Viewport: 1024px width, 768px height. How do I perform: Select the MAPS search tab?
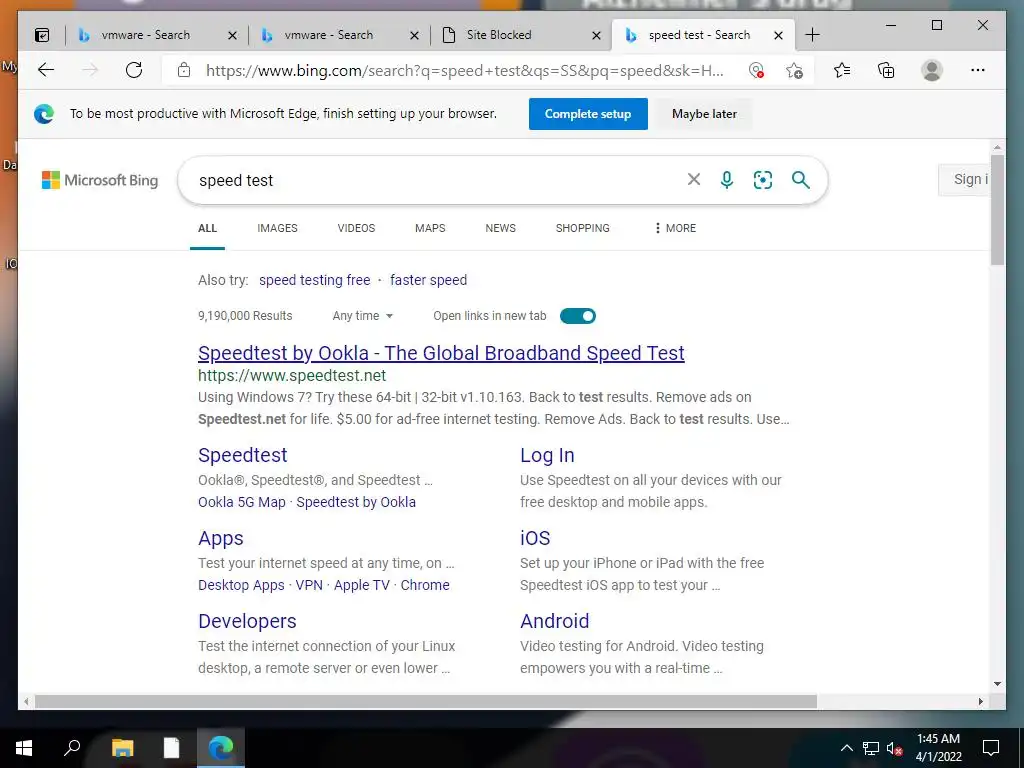(x=430, y=228)
